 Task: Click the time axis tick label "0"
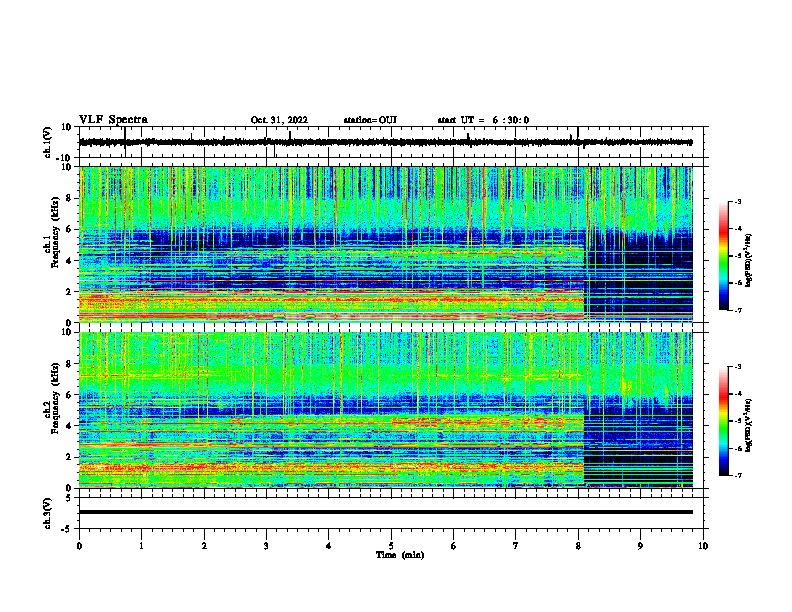[x=79, y=546]
